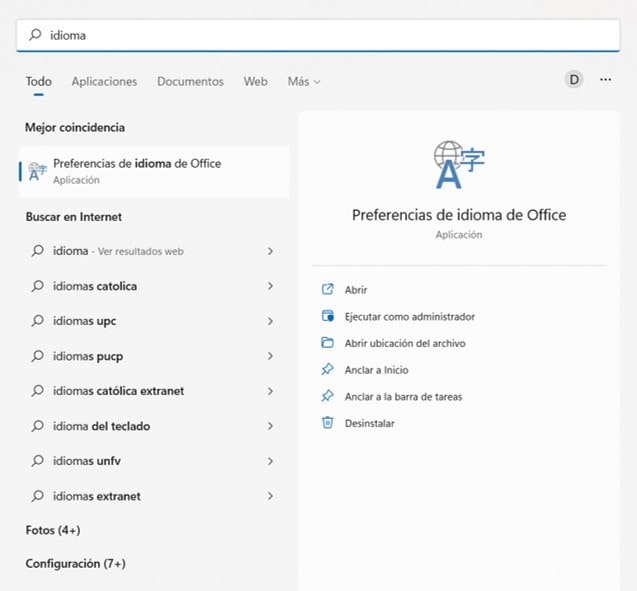Switch to the Aplicaciones tab
Image resolution: width=637 pixels, height=591 pixels.
pos(104,82)
